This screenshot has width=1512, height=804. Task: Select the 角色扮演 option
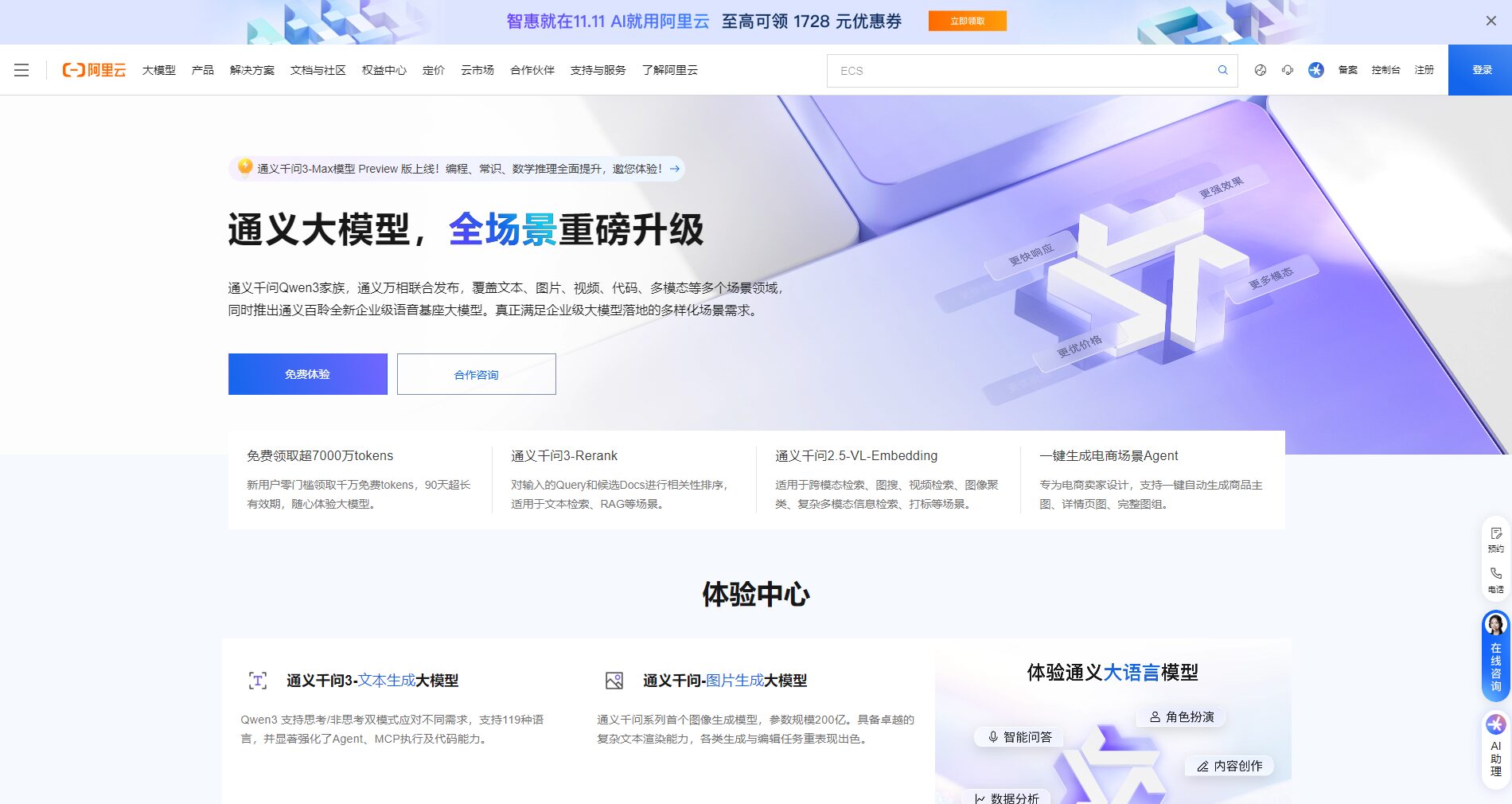point(1180,717)
